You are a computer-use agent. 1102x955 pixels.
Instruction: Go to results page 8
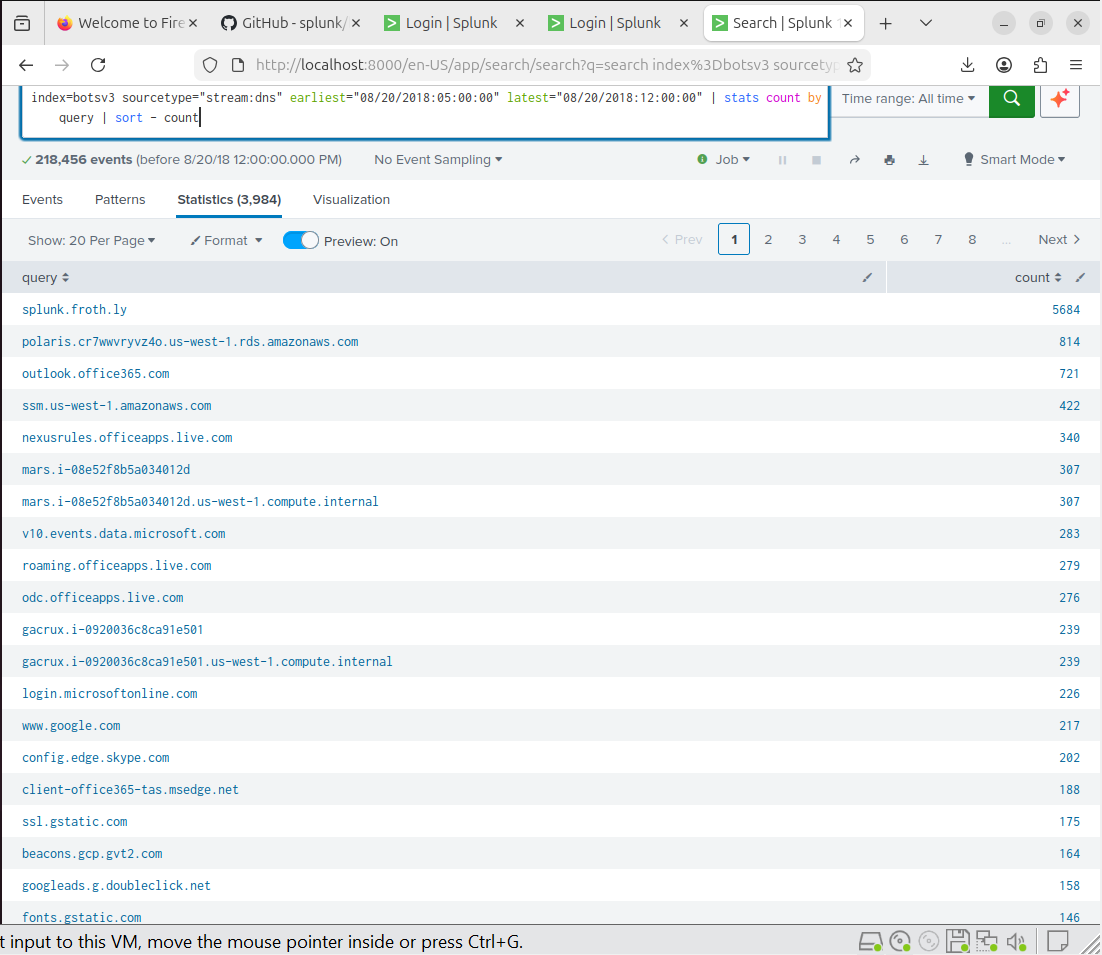(x=972, y=240)
